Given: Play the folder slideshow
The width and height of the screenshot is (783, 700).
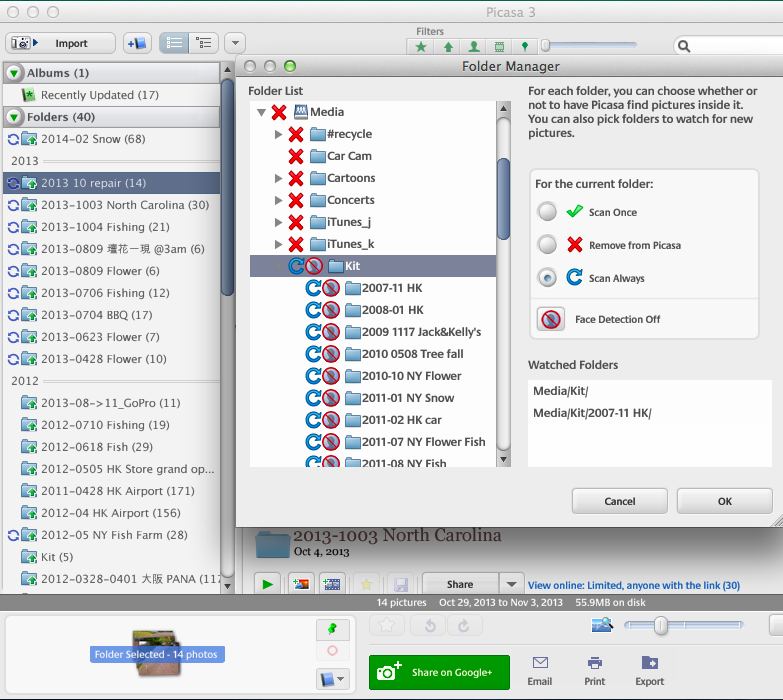Looking at the screenshot, I should pyautogui.click(x=268, y=584).
